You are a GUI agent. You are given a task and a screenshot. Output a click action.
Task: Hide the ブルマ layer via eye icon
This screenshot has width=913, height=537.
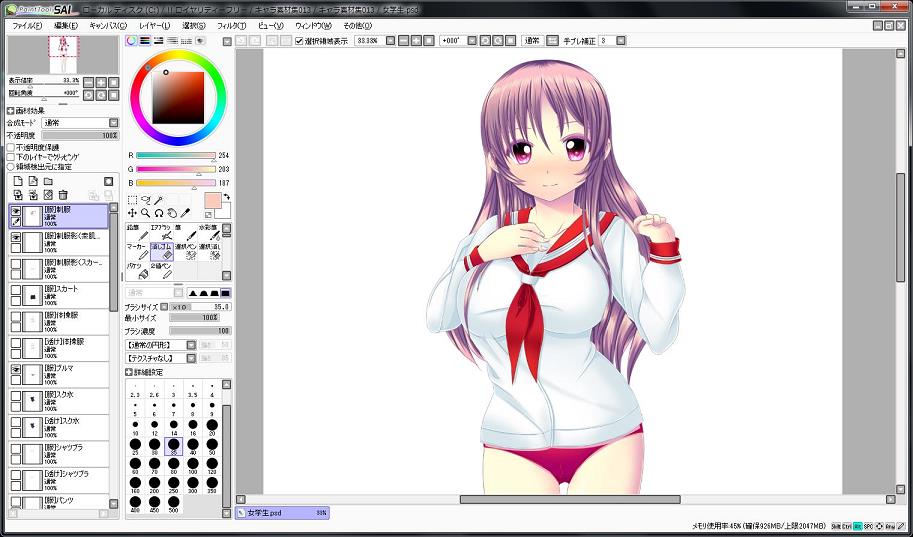click(x=15, y=369)
